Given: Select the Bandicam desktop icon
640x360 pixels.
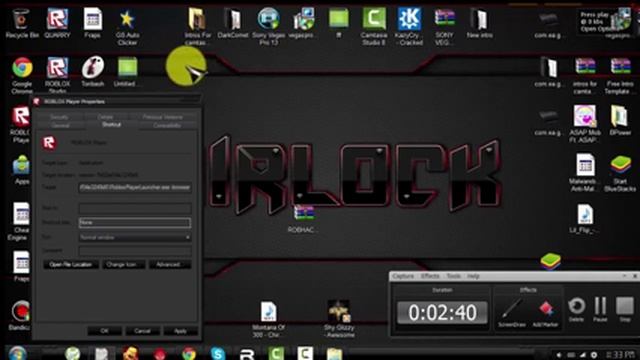Looking at the screenshot, I should point(20,315).
